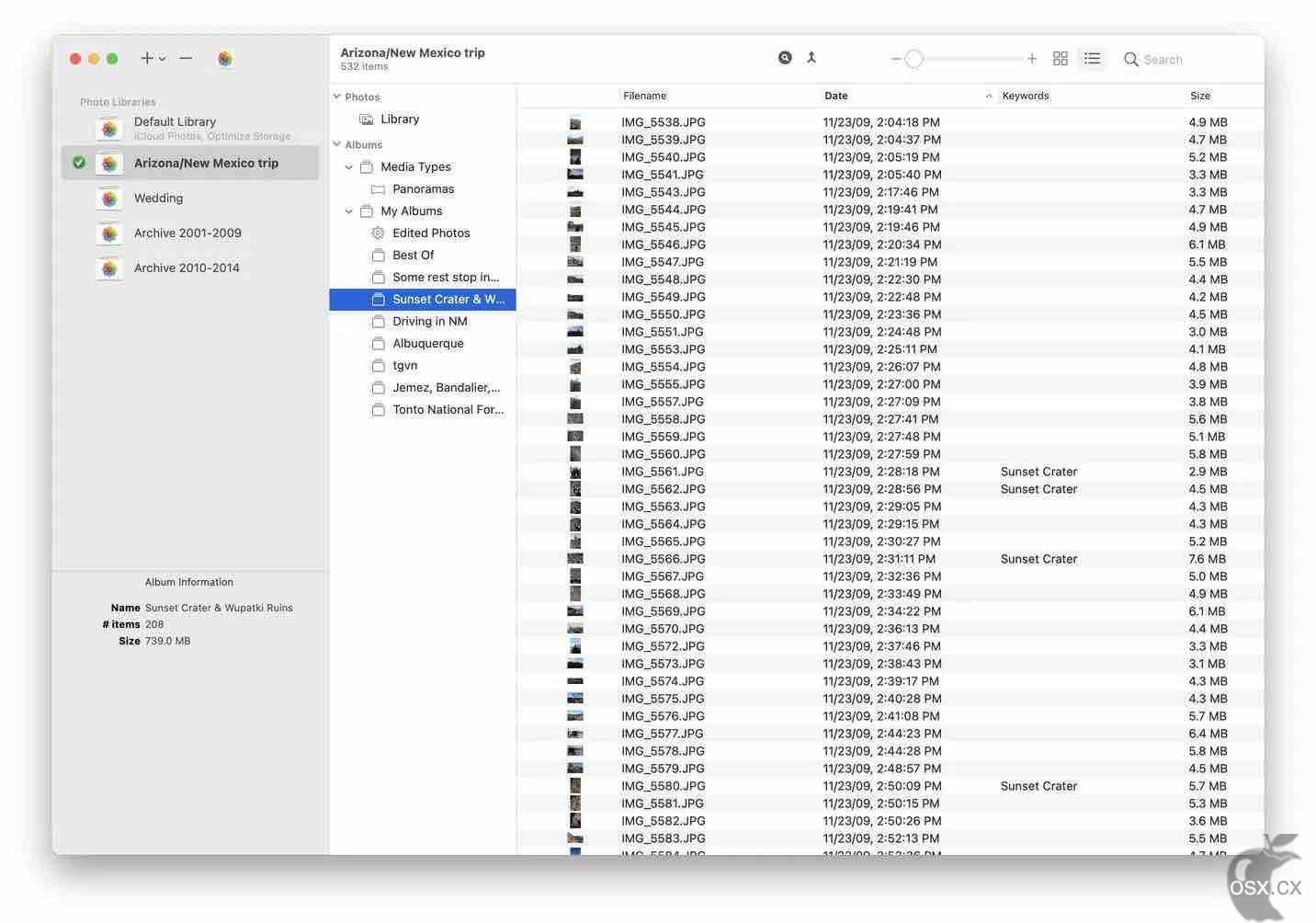Image resolution: width=1316 pixels, height=923 pixels.
Task: Select the Some rest stop in... album
Action: tap(423, 278)
